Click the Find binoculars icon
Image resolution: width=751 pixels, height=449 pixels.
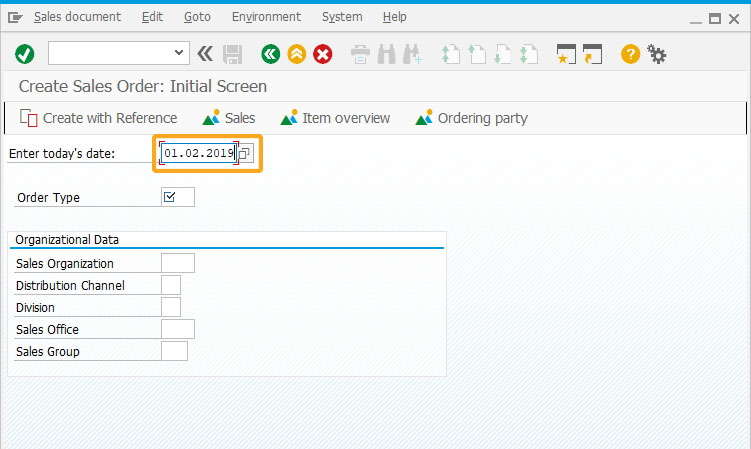pos(387,54)
